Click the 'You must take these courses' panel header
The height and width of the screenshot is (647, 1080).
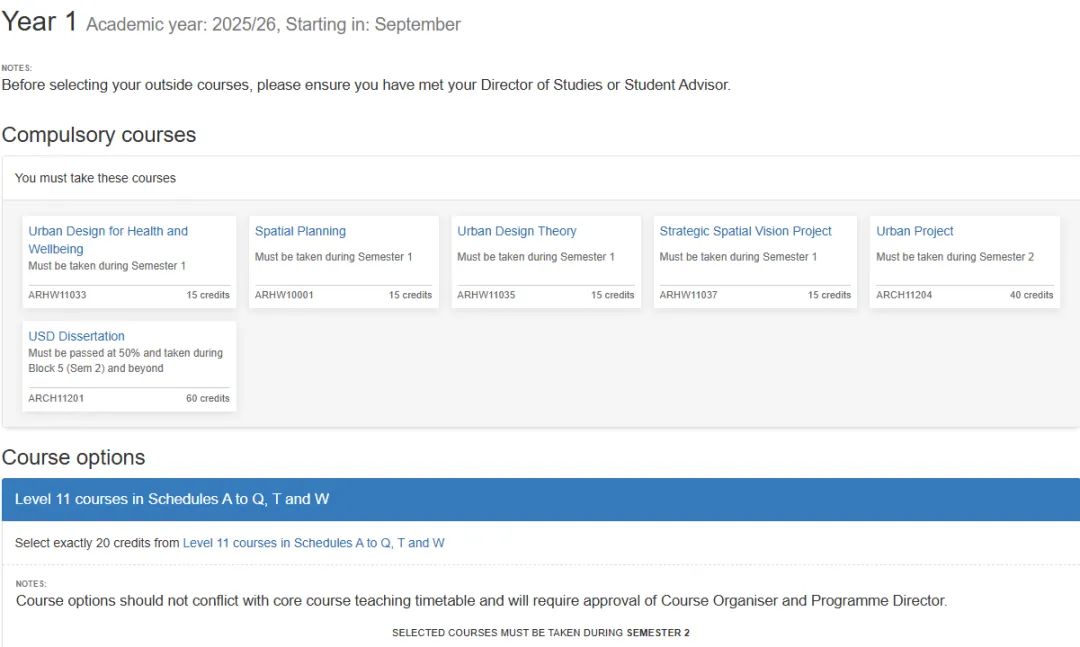pos(95,178)
